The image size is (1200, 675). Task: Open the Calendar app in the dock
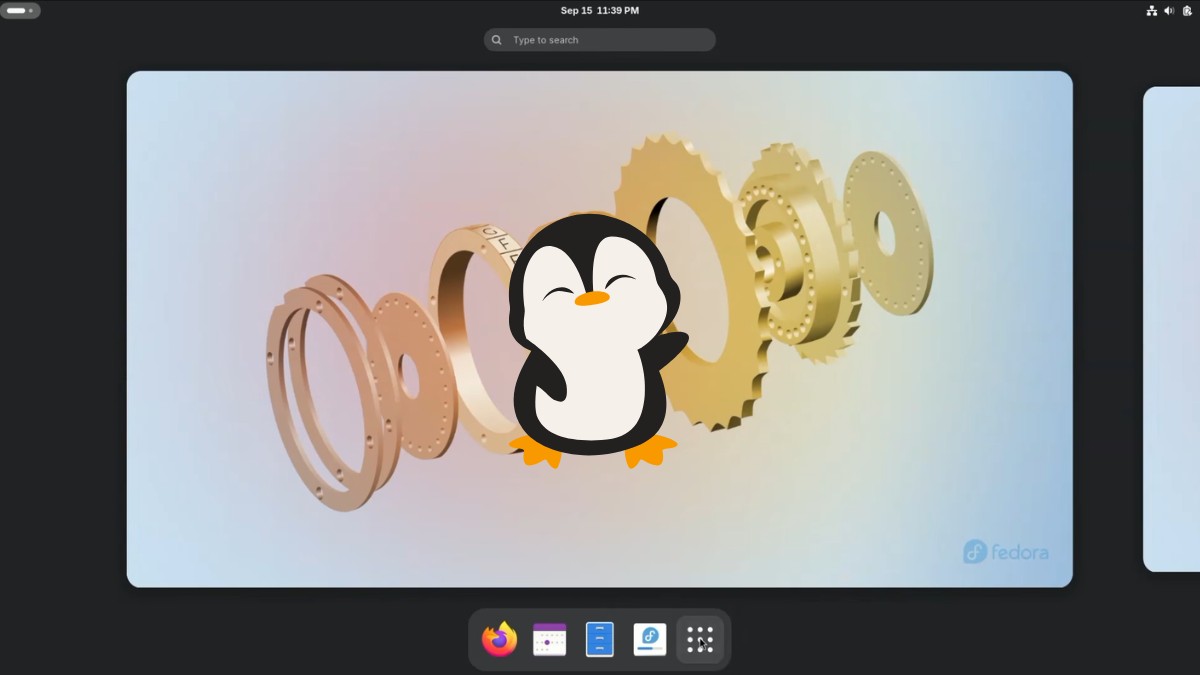pos(549,639)
